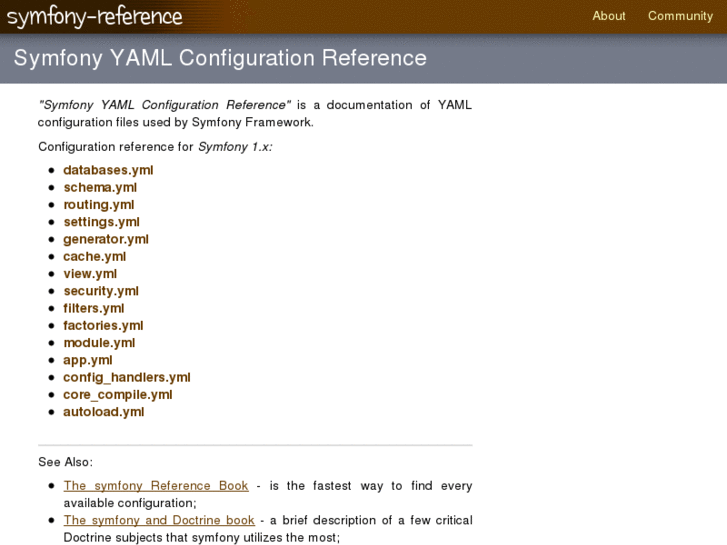
Task: View the settings.yml reference
Action: point(102,222)
